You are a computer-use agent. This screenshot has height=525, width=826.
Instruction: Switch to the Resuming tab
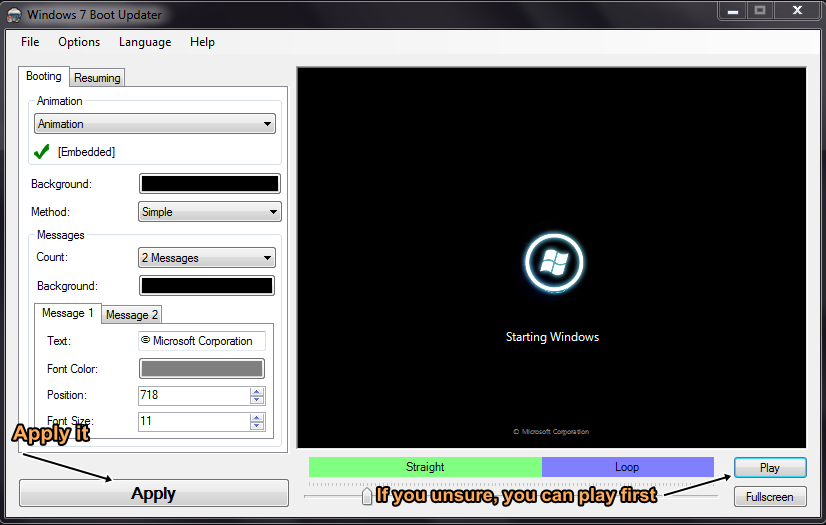pyautogui.click(x=97, y=78)
